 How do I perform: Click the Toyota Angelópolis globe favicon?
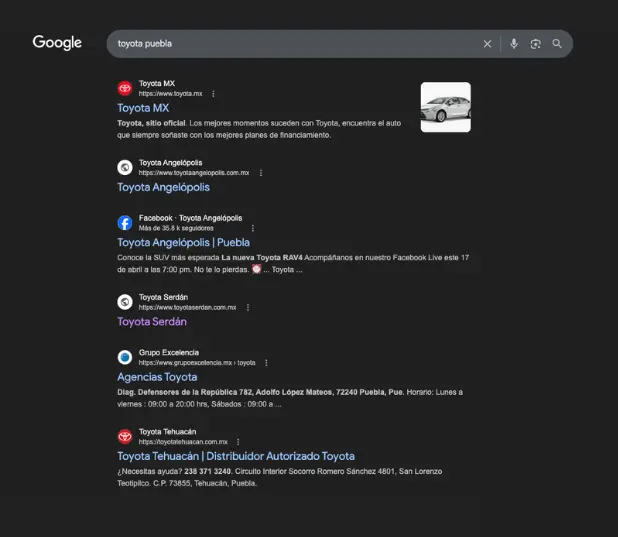coord(125,168)
